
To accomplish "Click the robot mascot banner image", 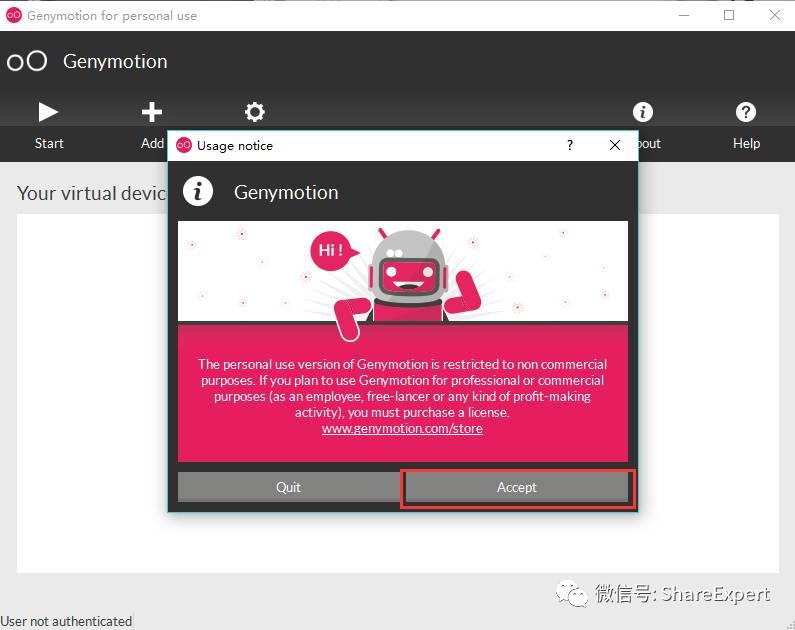I will click(403, 271).
